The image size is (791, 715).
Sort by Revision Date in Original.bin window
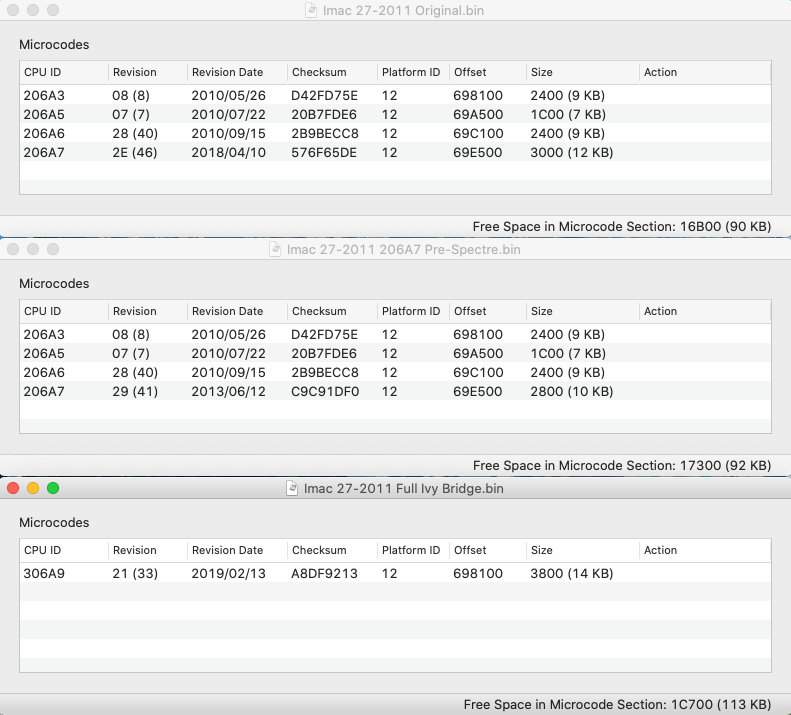point(238,72)
